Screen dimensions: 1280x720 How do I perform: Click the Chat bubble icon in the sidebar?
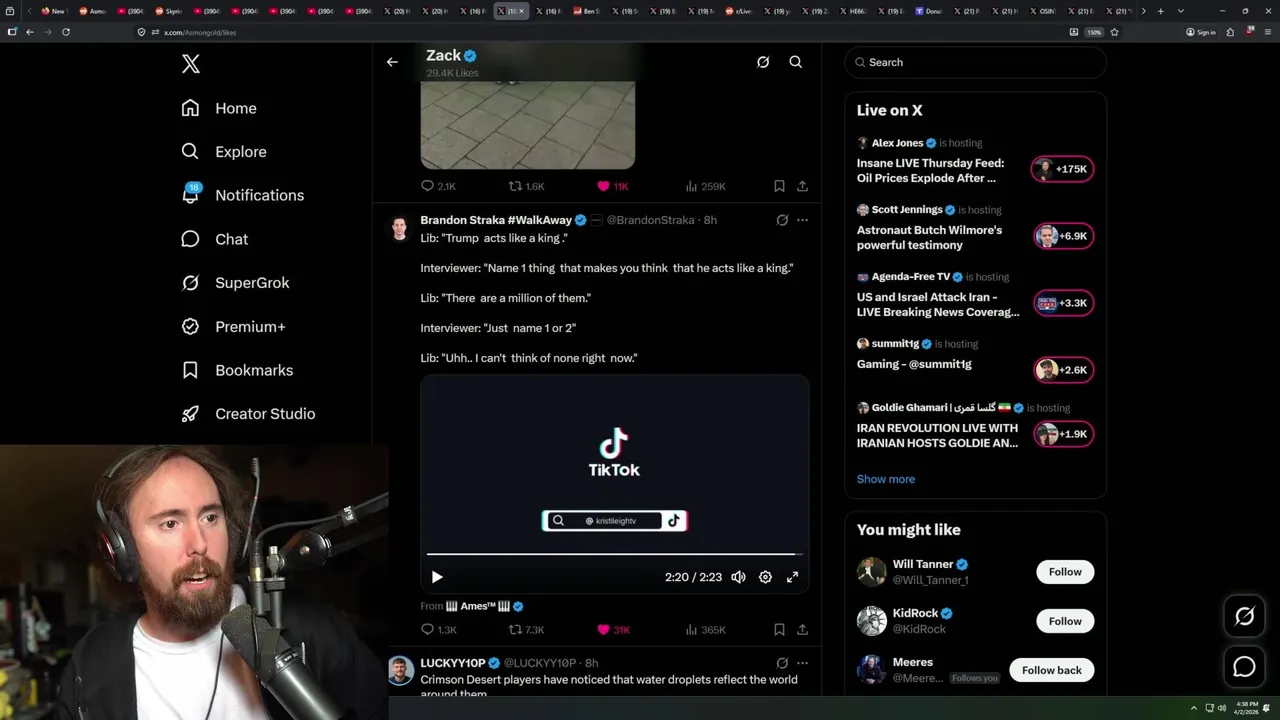[x=190, y=239]
